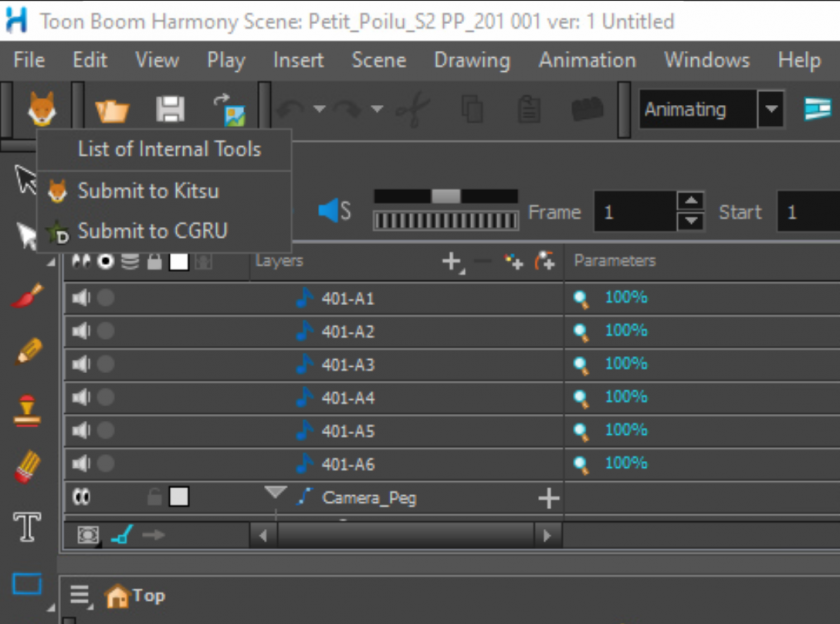Image resolution: width=840 pixels, height=624 pixels.
Task: Choose Submit to Kitsu
Action: click(164, 191)
